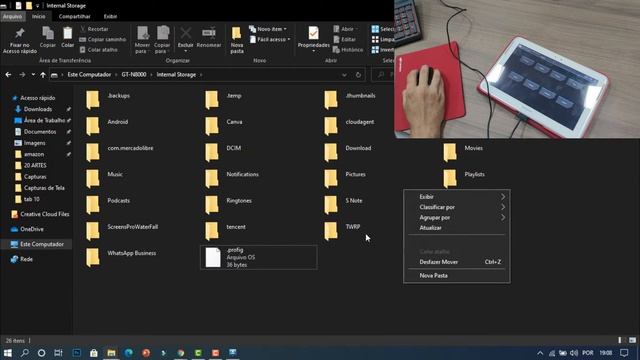Screen dimensions: 640x360
Task: Select the TWRP folder
Action: pyautogui.click(x=342, y=231)
